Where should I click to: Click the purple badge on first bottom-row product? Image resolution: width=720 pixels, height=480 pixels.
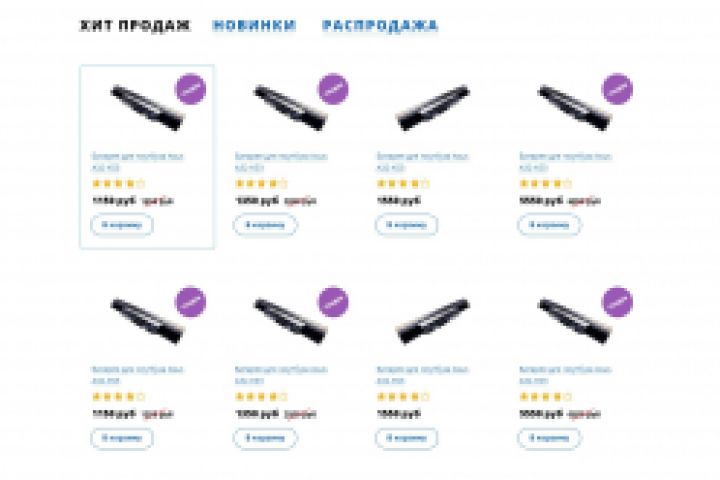pos(191,302)
